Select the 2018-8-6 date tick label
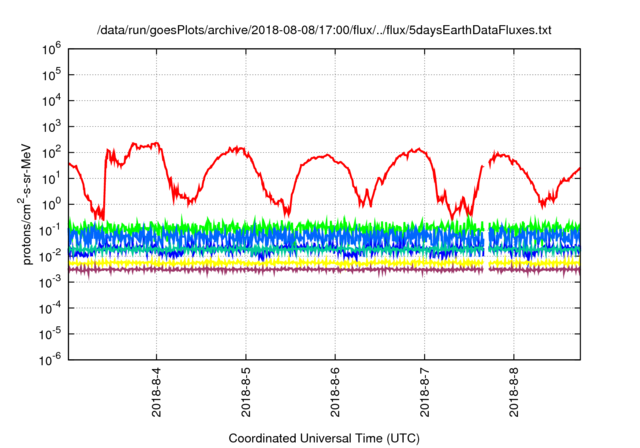The width and height of the screenshot is (640, 448). (336, 392)
